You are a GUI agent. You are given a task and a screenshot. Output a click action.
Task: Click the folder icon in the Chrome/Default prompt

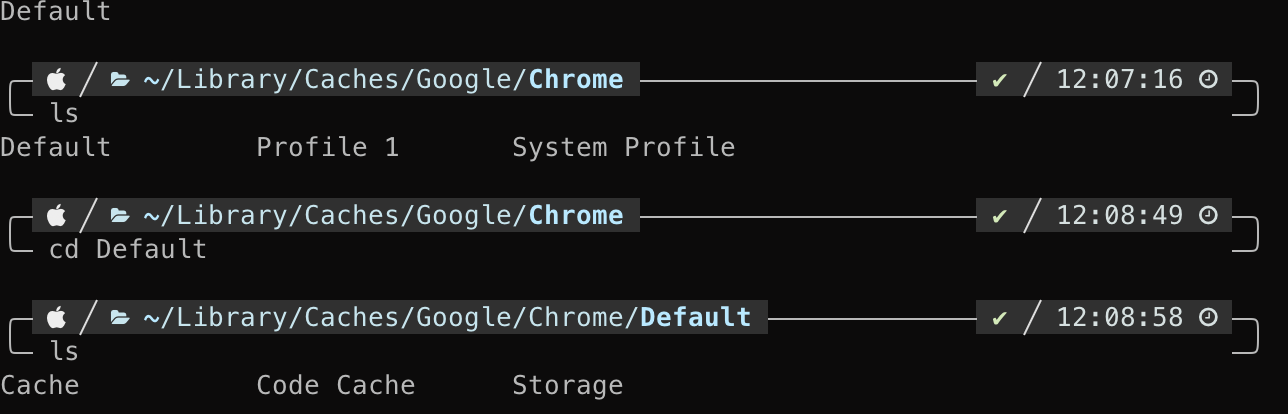pyautogui.click(x=120, y=318)
